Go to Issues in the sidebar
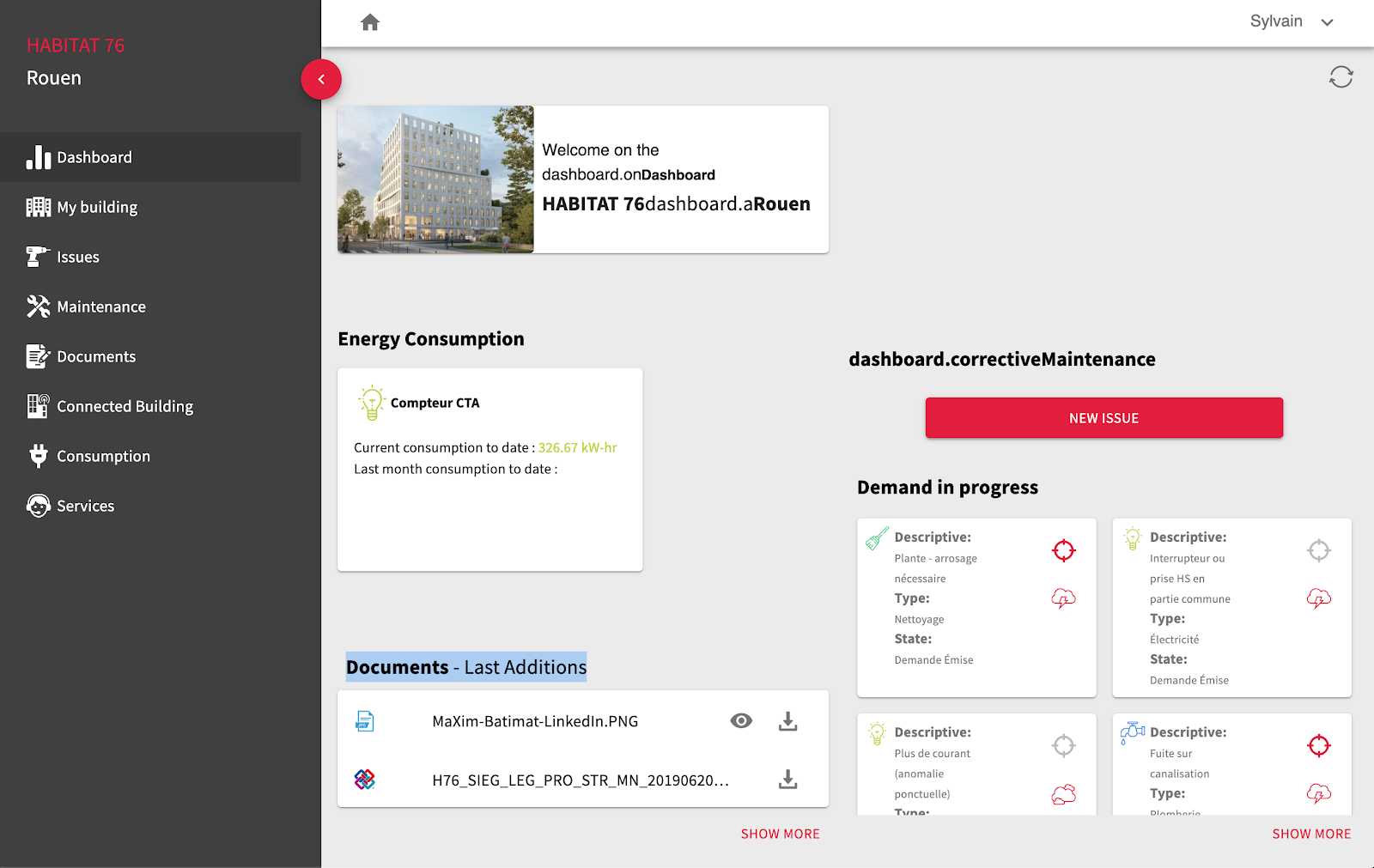1374x868 pixels. 150,257
